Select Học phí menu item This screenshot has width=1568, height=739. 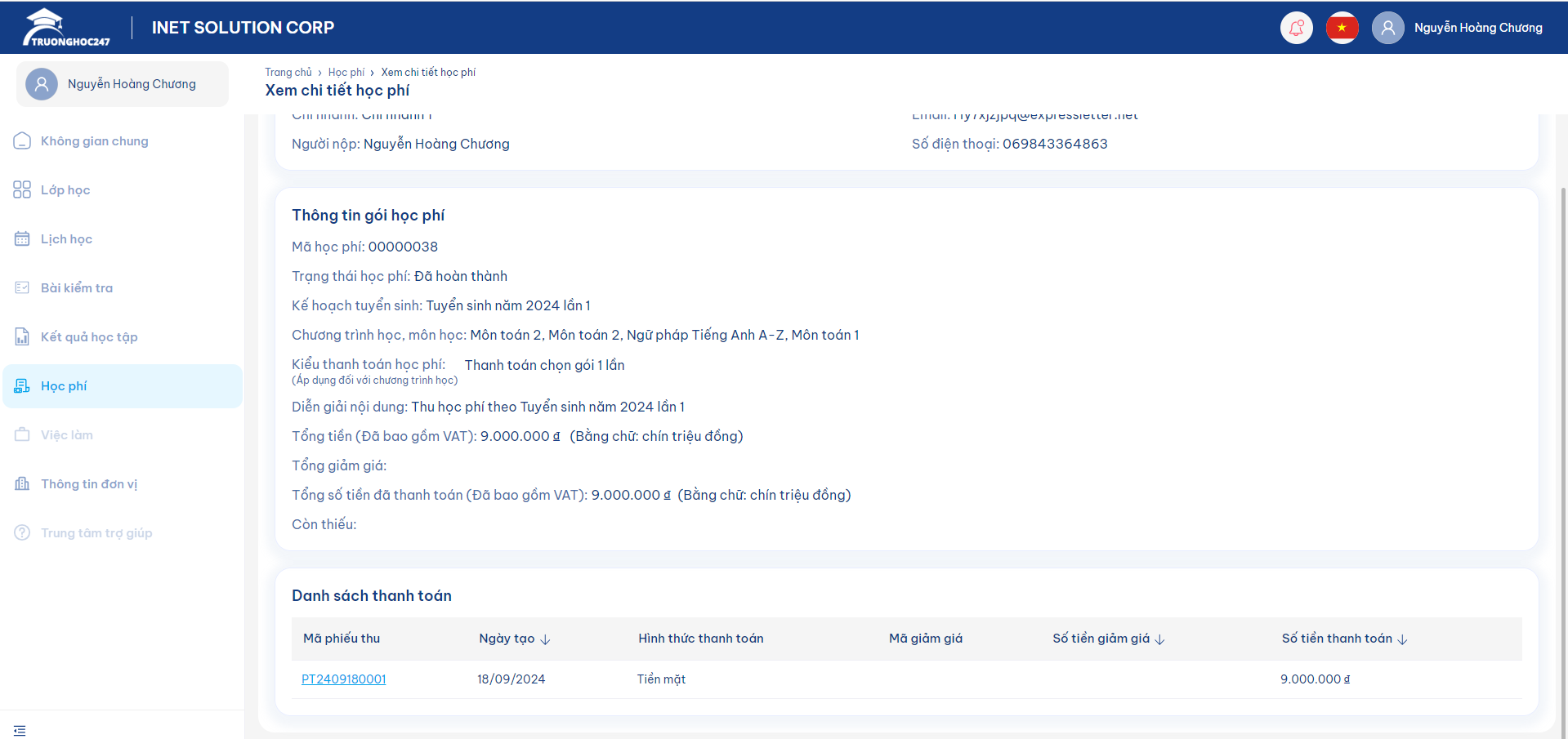pyautogui.click(x=64, y=386)
